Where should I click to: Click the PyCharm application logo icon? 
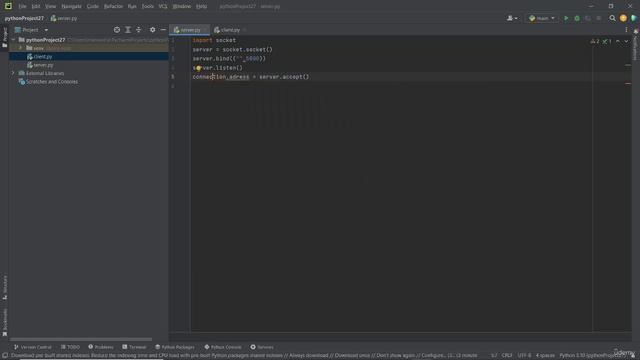click(x=8, y=6)
